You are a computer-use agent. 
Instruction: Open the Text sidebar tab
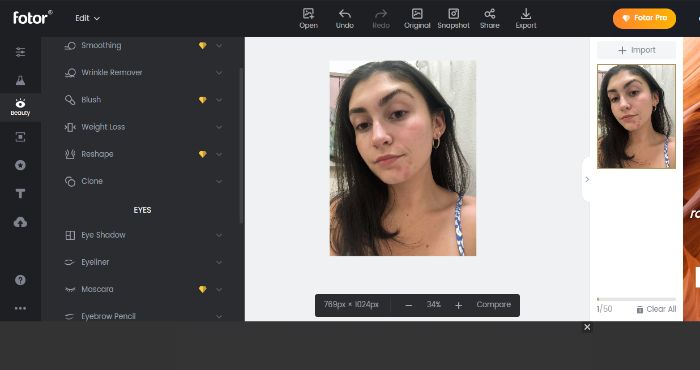click(21, 193)
